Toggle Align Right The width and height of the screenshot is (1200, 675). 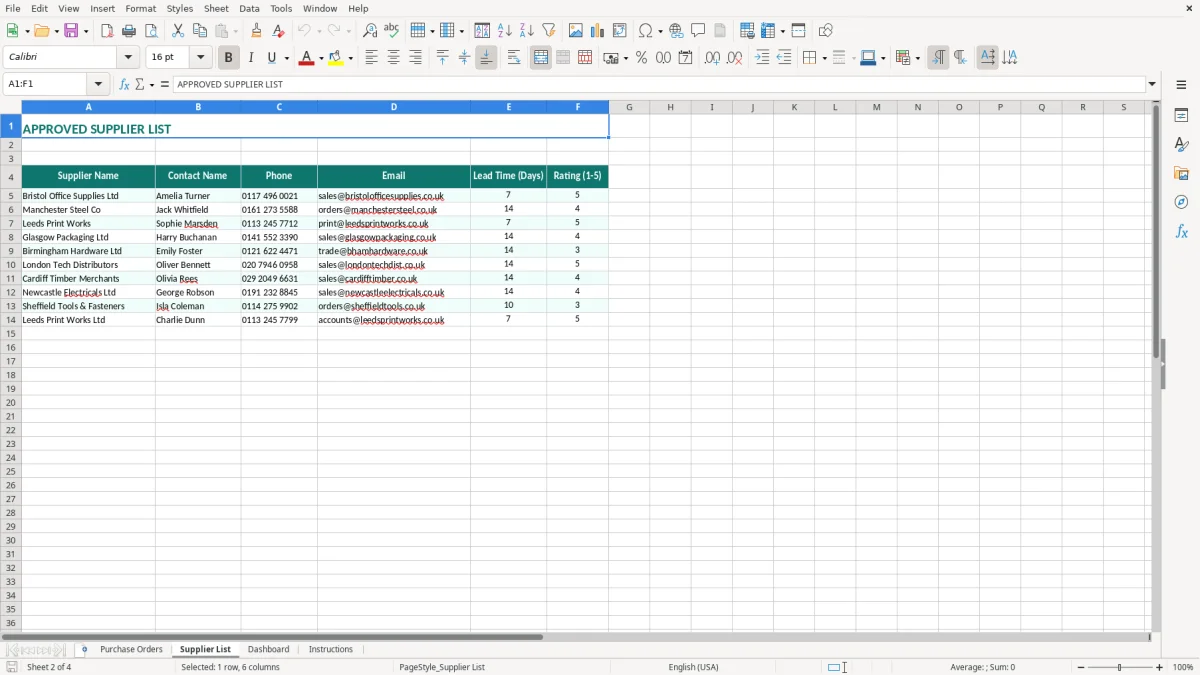coord(415,58)
